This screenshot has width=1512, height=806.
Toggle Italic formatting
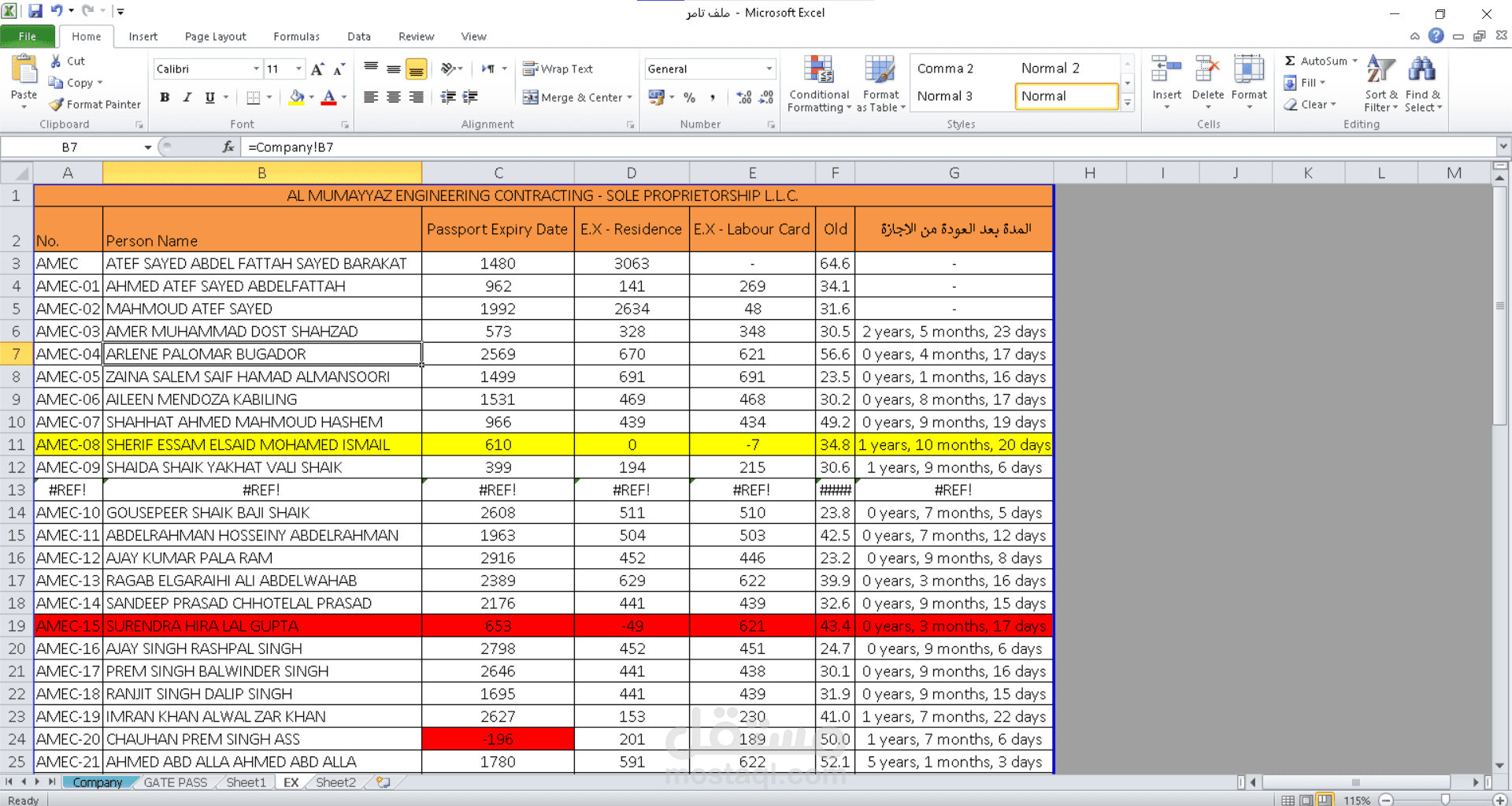pos(187,97)
